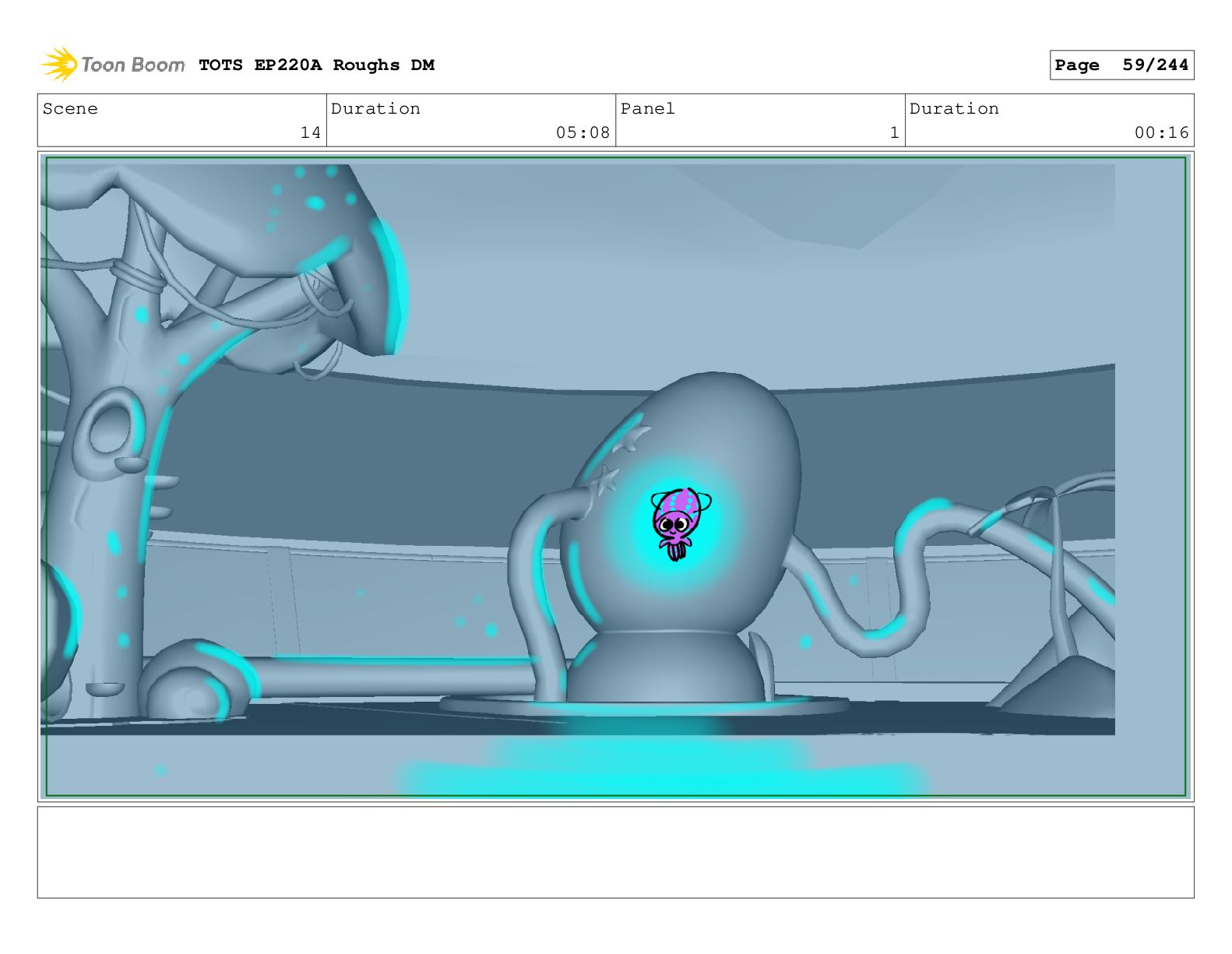Click the panel duration value '00:16'
1232x954 pixels.
pos(1161,132)
